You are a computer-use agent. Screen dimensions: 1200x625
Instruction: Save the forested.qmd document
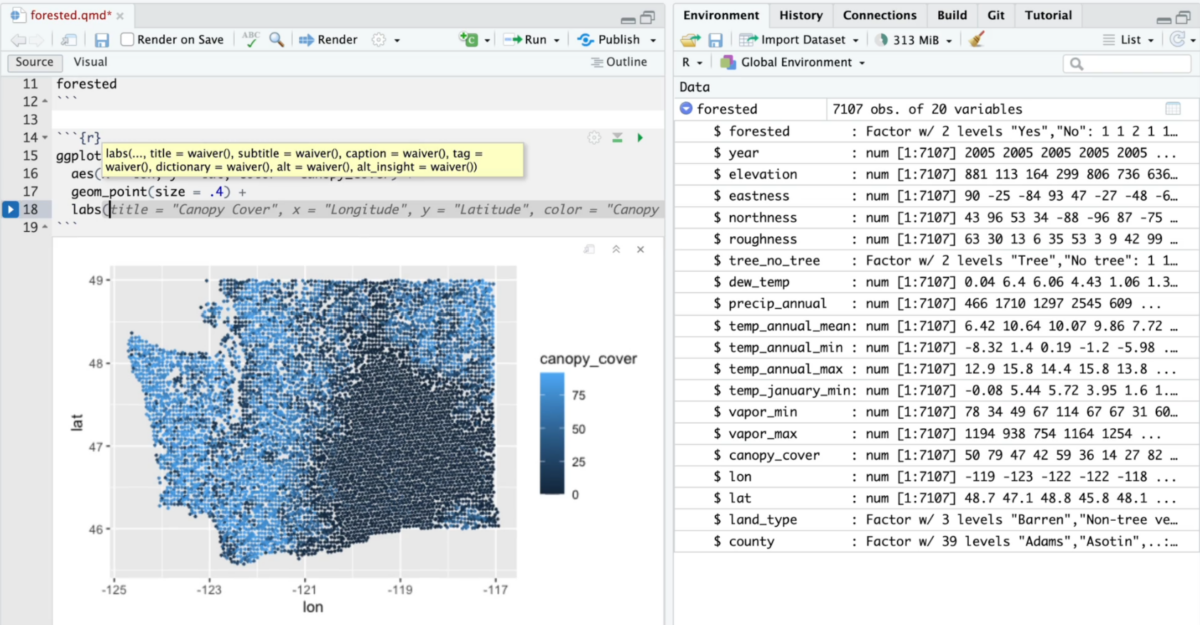point(102,40)
